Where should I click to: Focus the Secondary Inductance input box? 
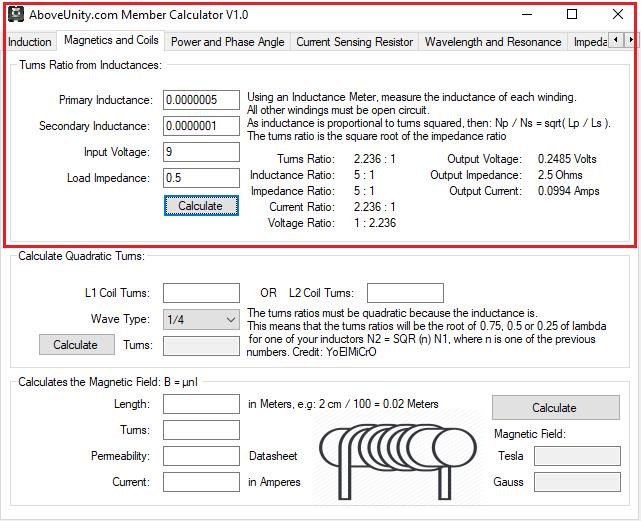[201, 126]
